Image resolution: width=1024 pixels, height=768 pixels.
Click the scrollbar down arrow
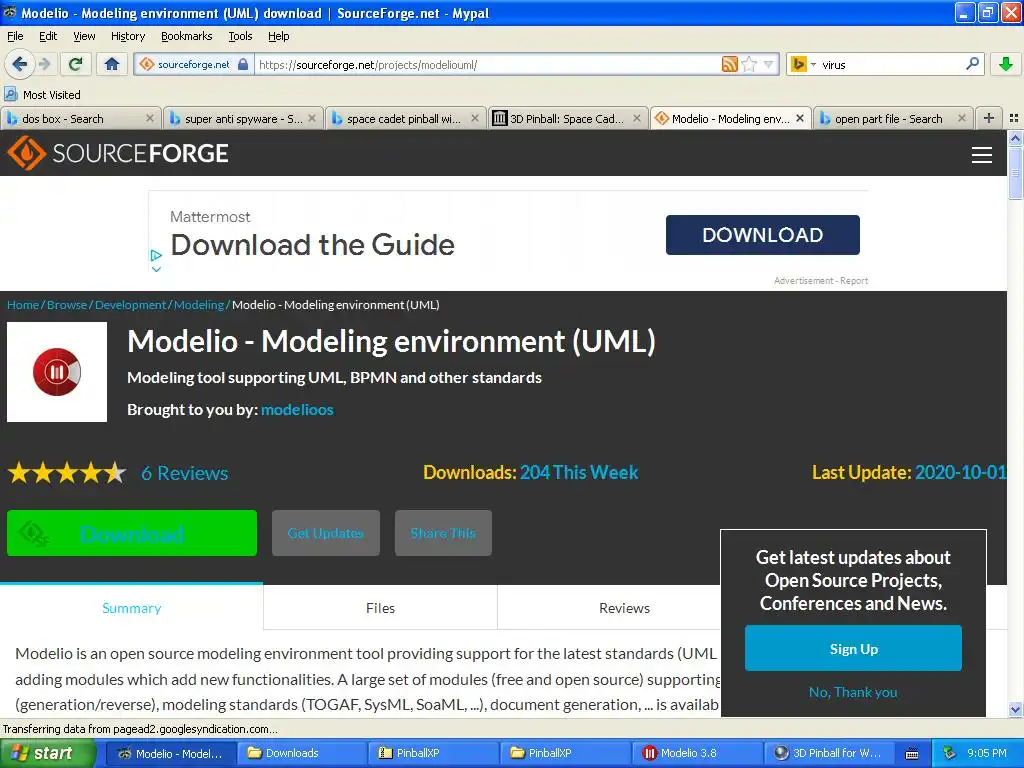click(x=1015, y=709)
